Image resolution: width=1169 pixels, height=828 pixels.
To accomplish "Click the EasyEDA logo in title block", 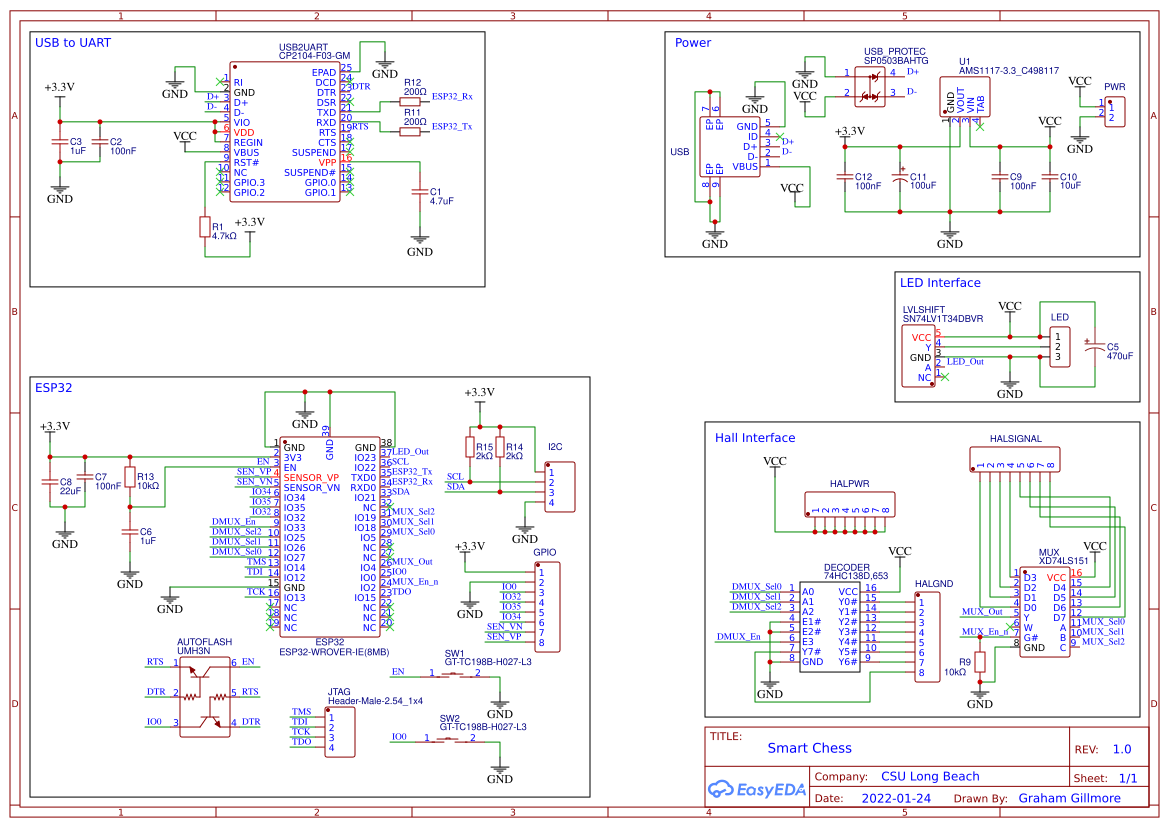I will point(756,789).
